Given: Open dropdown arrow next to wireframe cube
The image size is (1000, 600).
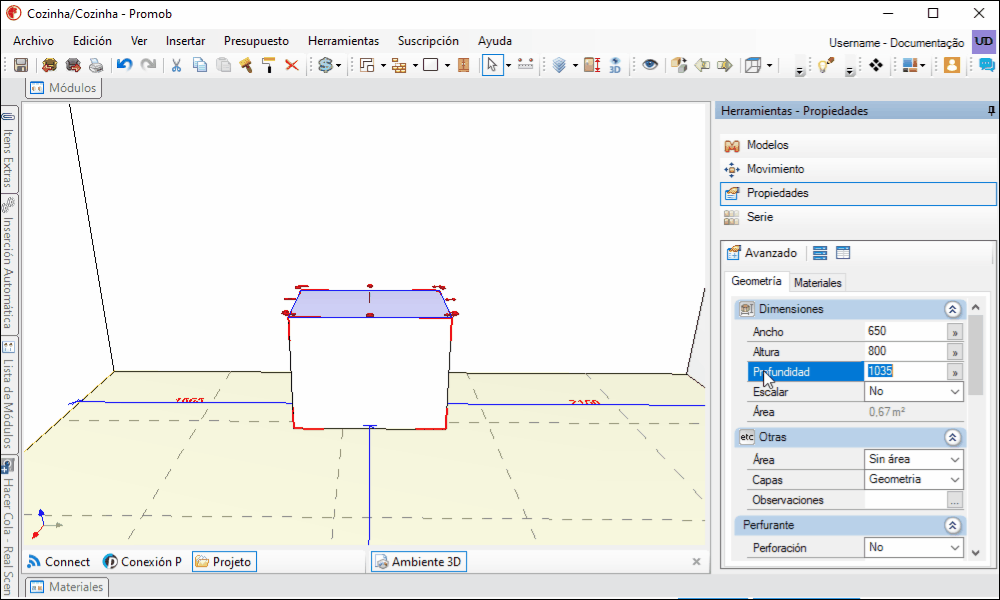Looking at the screenshot, I should pos(770,65).
